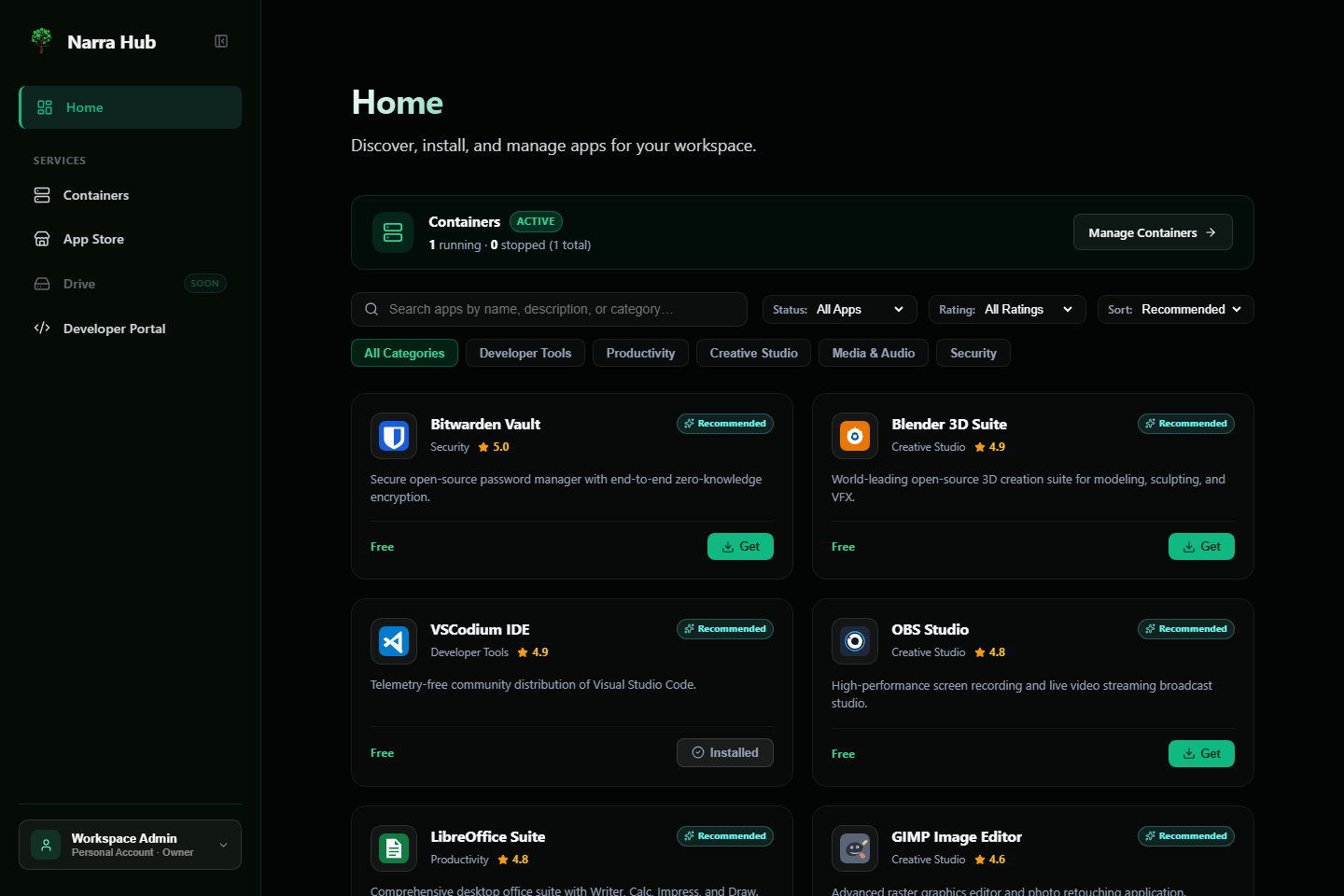Click the Recommended badge on OBS Studio
Screen dimensions: 1344x896
tap(1186, 629)
